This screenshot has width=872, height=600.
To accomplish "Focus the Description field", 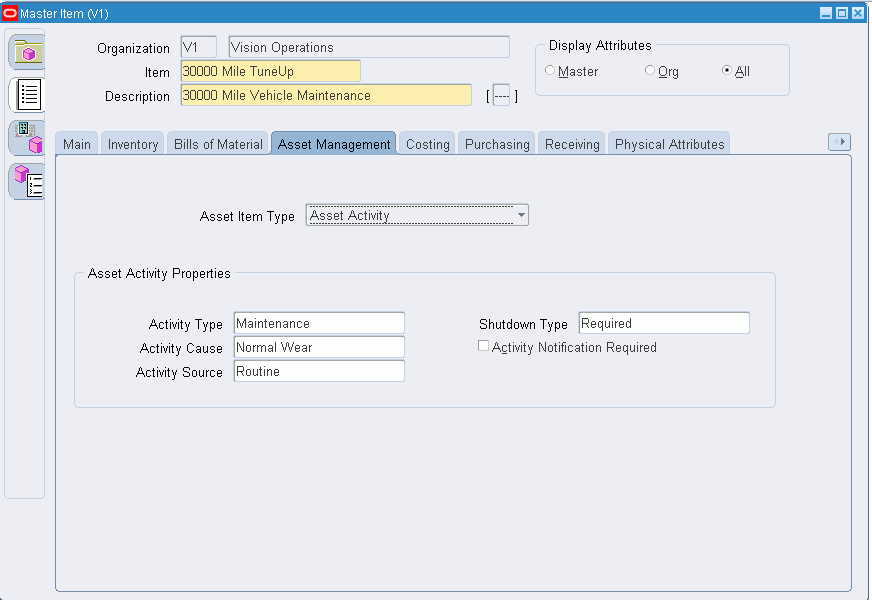I will point(326,95).
